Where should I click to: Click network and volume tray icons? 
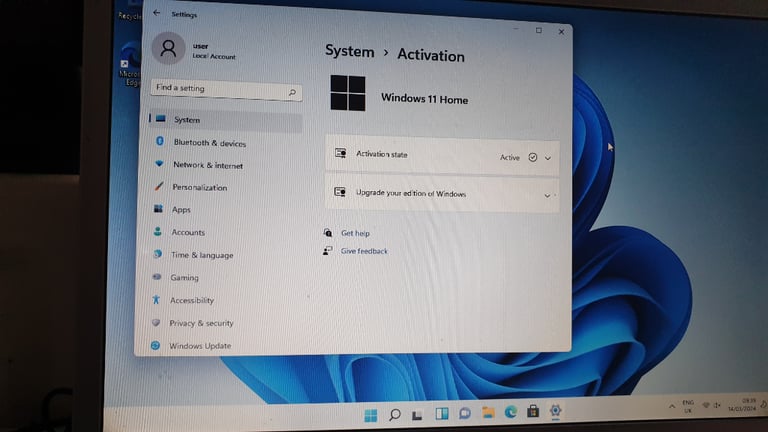pos(711,405)
